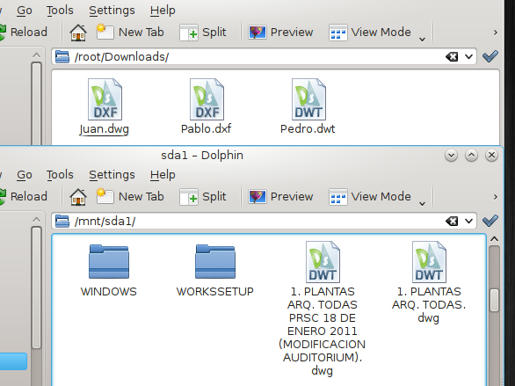The width and height of the screenshot is (515, 386).
Task: Click View Mode in the sda1 window
Action: click(x=370, y=197)
